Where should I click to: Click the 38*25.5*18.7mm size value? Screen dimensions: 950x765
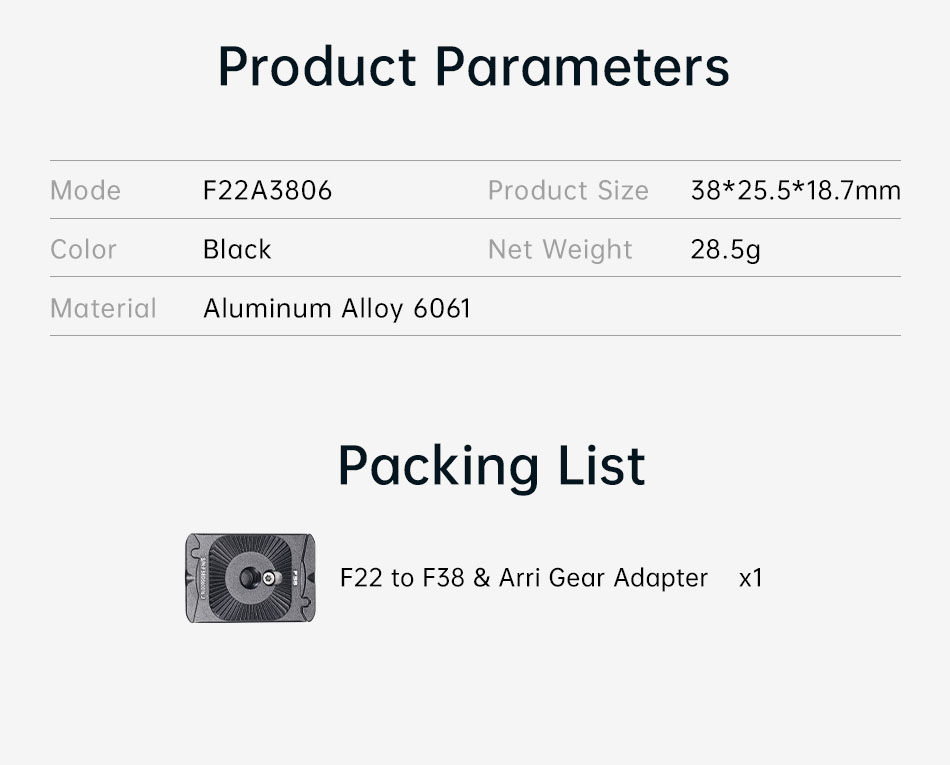795,190
